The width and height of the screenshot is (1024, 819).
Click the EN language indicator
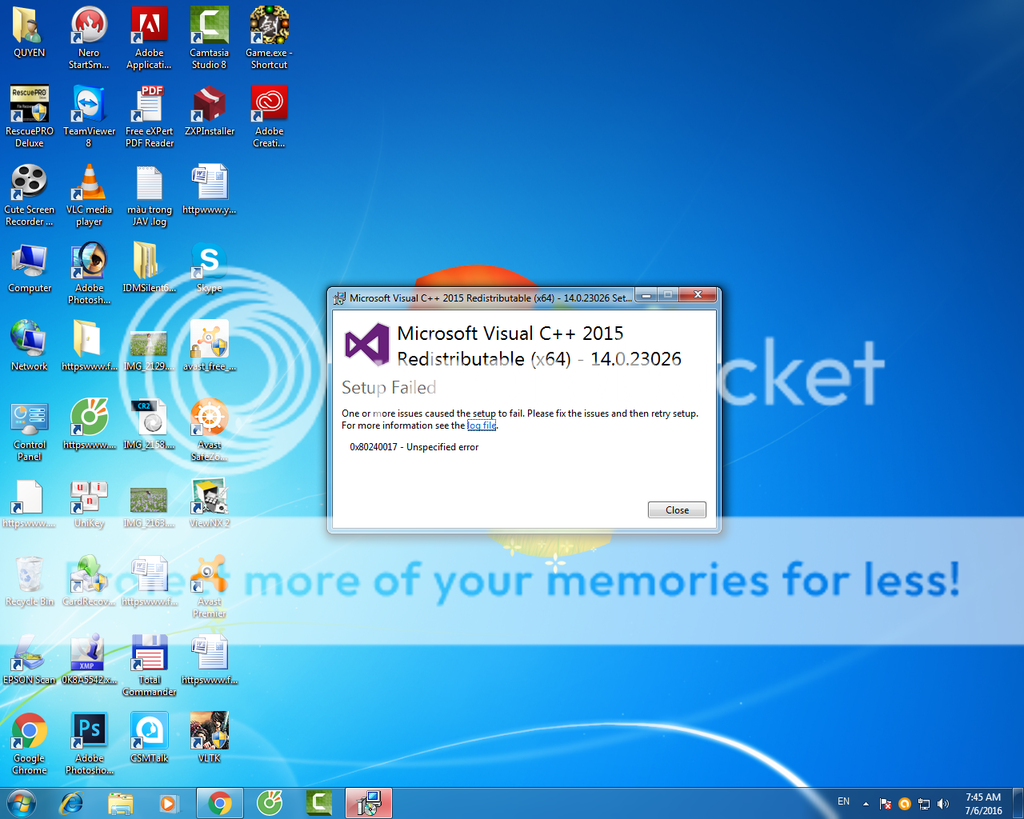tap(844, 802)
